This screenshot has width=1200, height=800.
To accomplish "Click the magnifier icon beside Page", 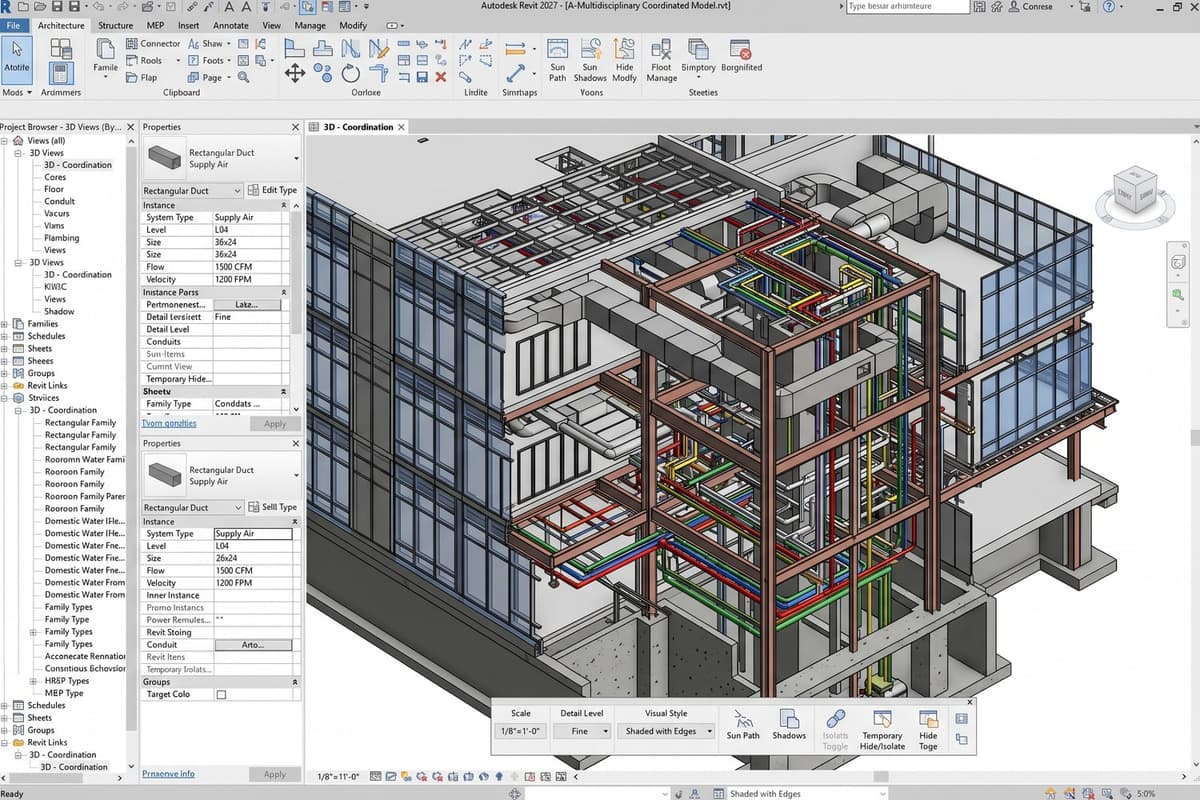I will pos(243,77).
